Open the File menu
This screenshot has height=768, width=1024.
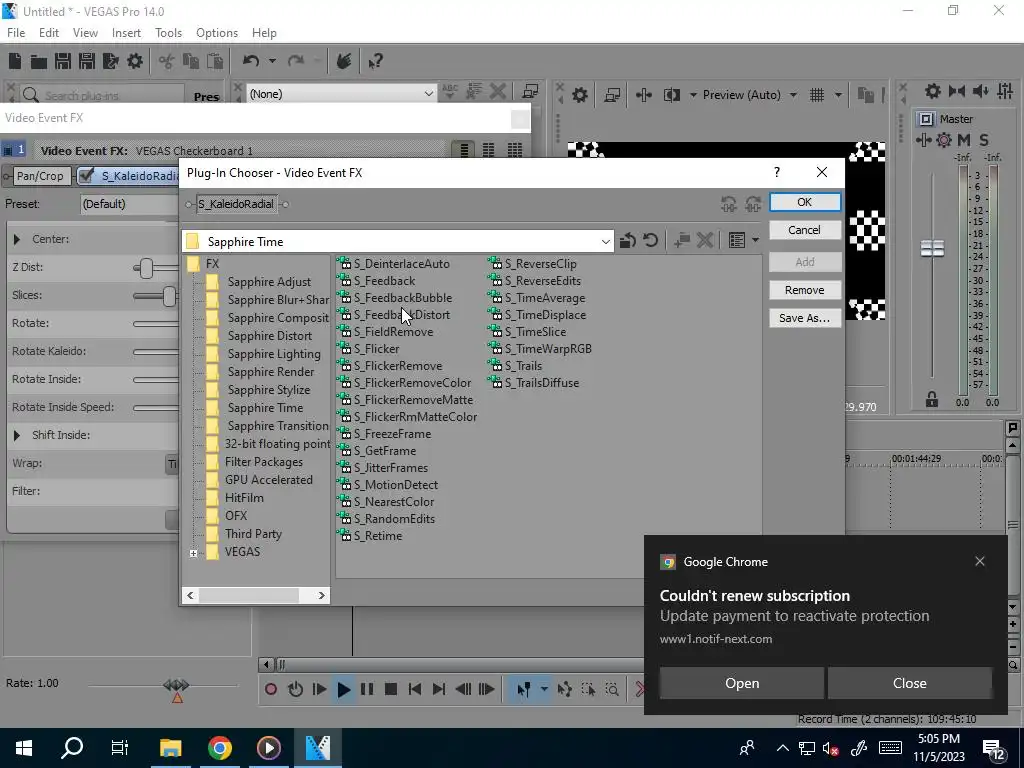(16, 33)
